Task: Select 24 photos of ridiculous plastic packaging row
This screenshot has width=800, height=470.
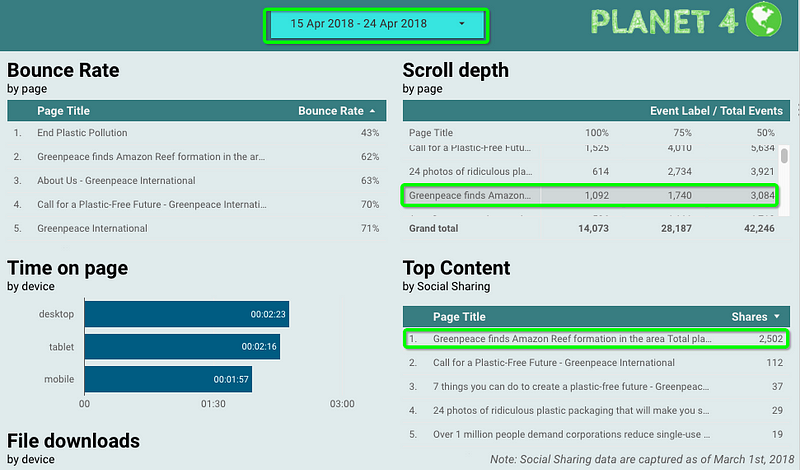Action: (x=596, y=411)
